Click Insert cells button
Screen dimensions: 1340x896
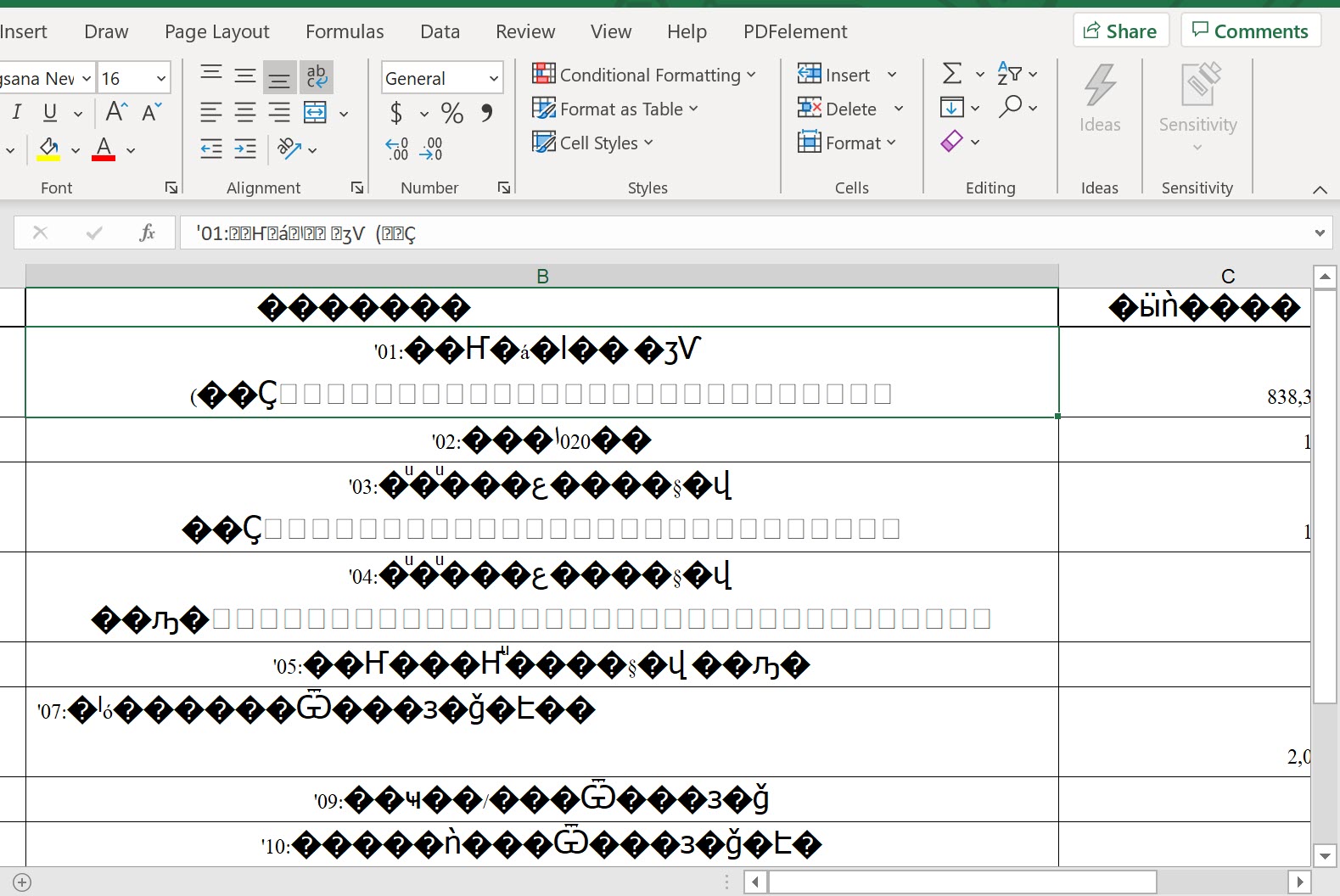834,75
